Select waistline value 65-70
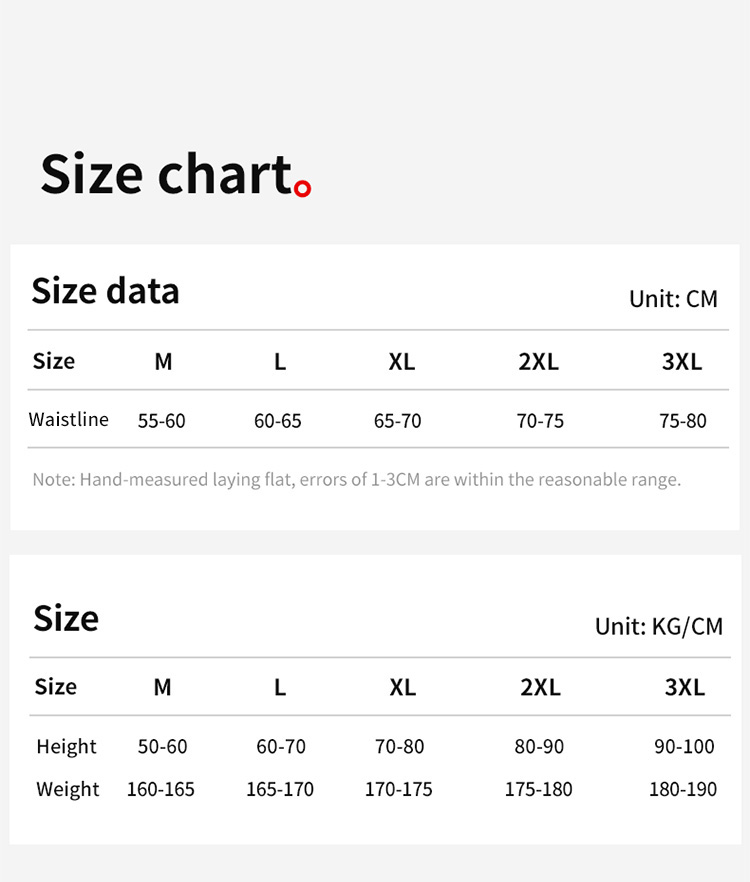 (x=398, y=421)
